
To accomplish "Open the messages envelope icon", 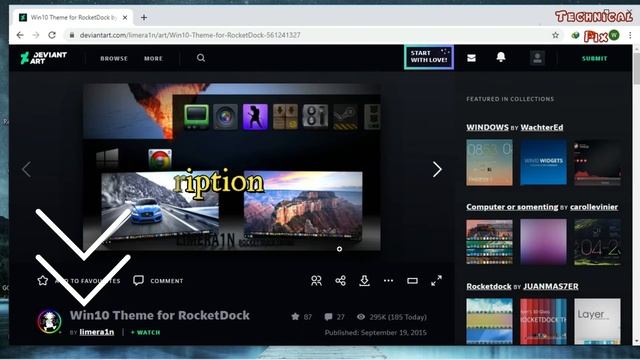I will pyautogui.click(x=471, y=58).
